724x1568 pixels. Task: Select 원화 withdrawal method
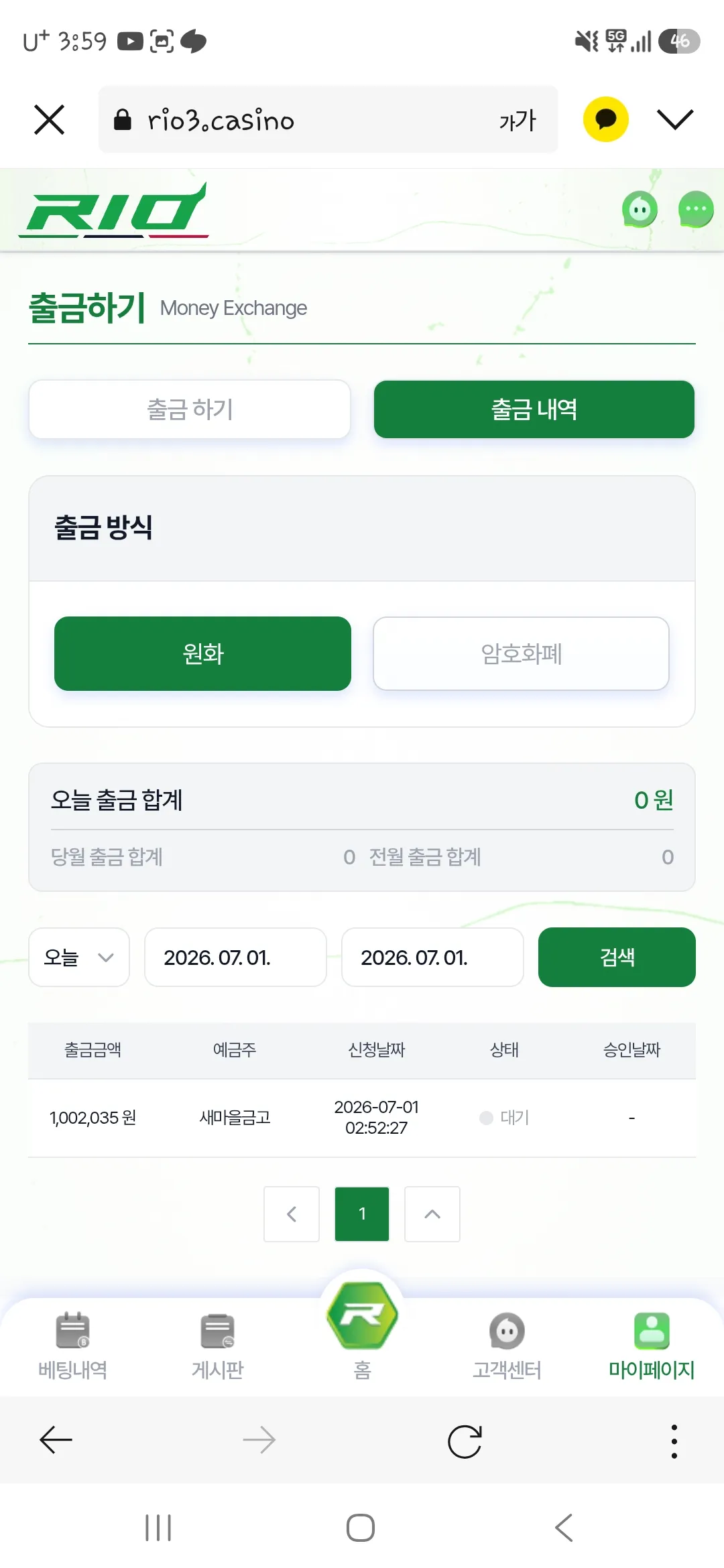[202, 653]
